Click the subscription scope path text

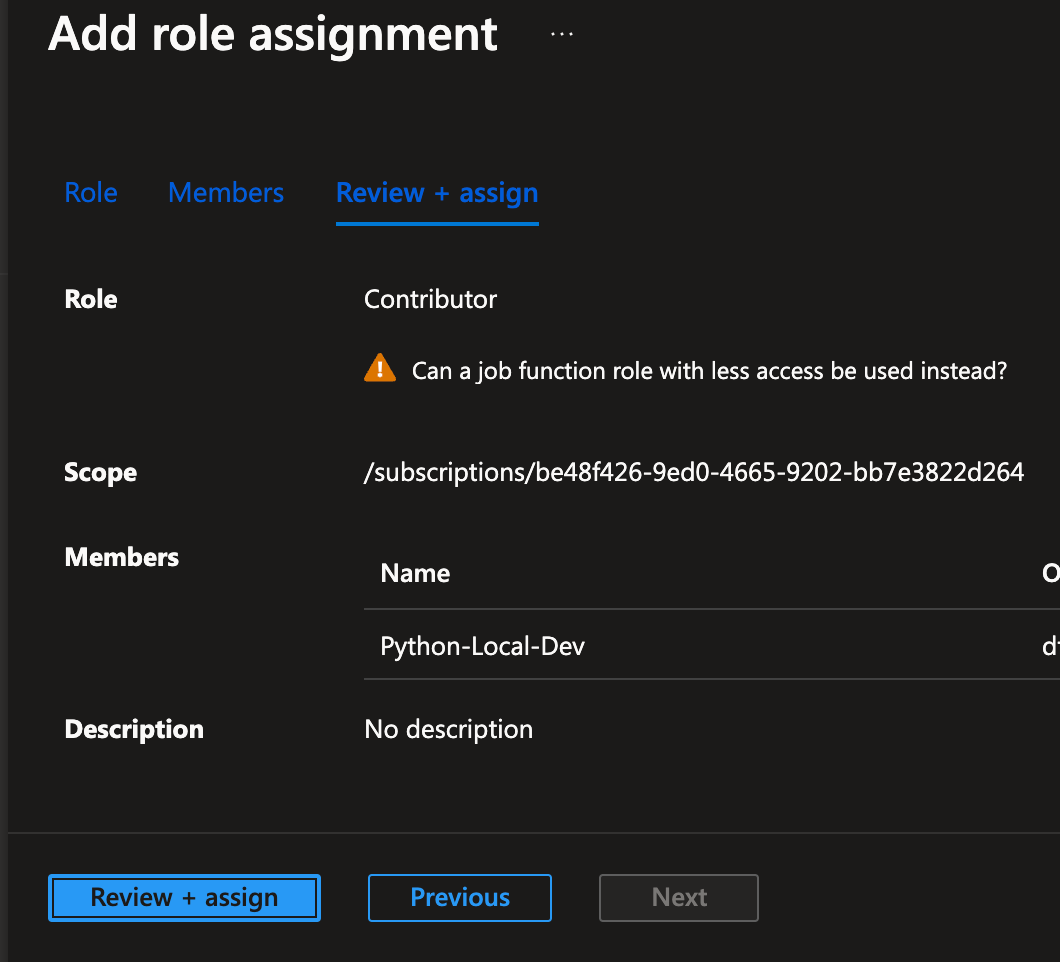click(x=694, y=472)
